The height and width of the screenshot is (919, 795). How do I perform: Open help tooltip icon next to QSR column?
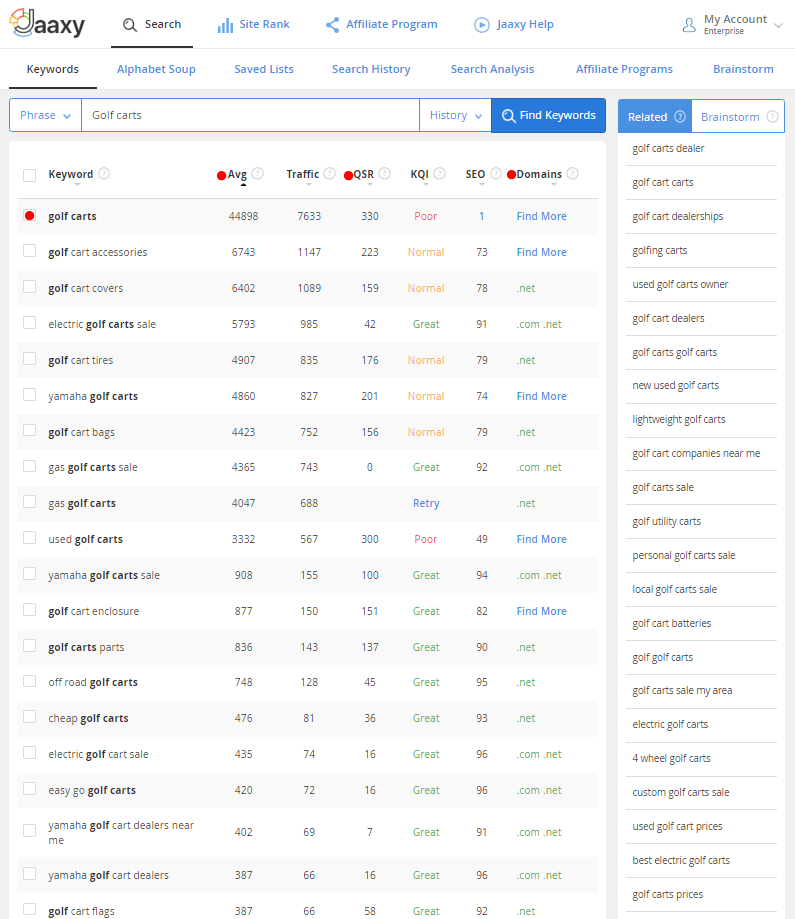(x=385, y=173)
